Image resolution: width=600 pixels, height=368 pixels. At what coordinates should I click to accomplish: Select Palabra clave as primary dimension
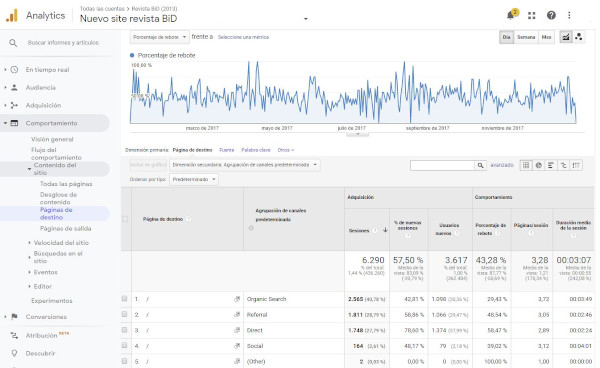pyautogui.click(x=256, y=150)
